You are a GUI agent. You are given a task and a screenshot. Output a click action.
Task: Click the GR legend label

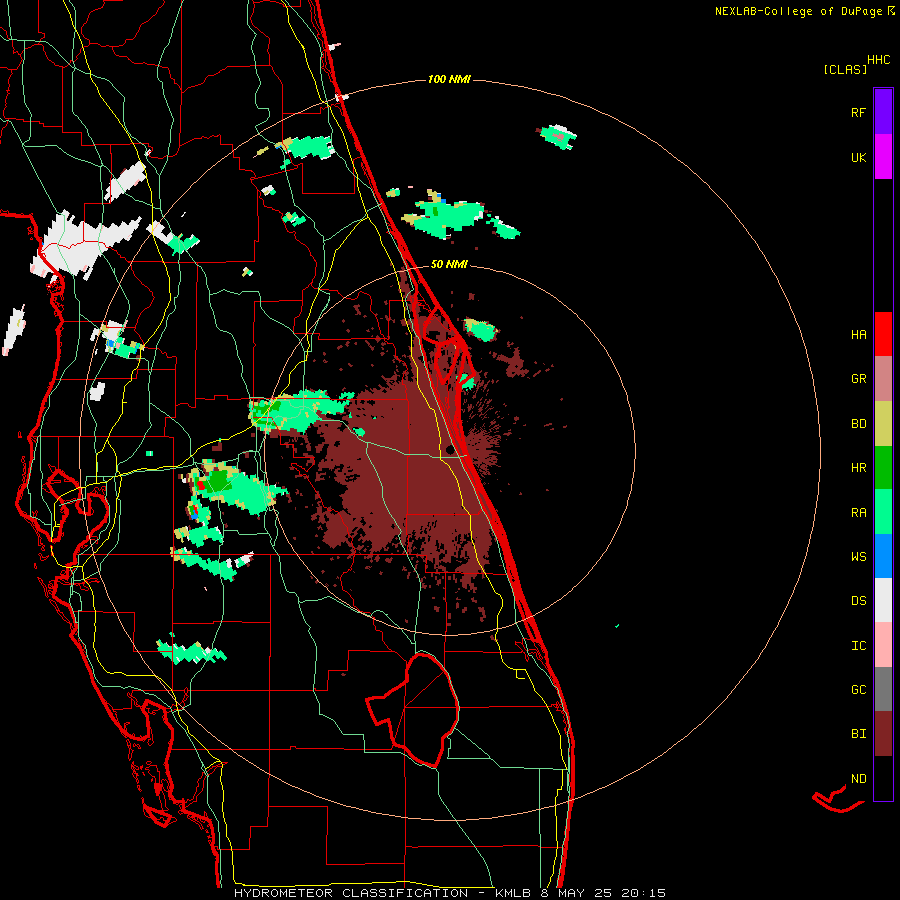[859, 379]
